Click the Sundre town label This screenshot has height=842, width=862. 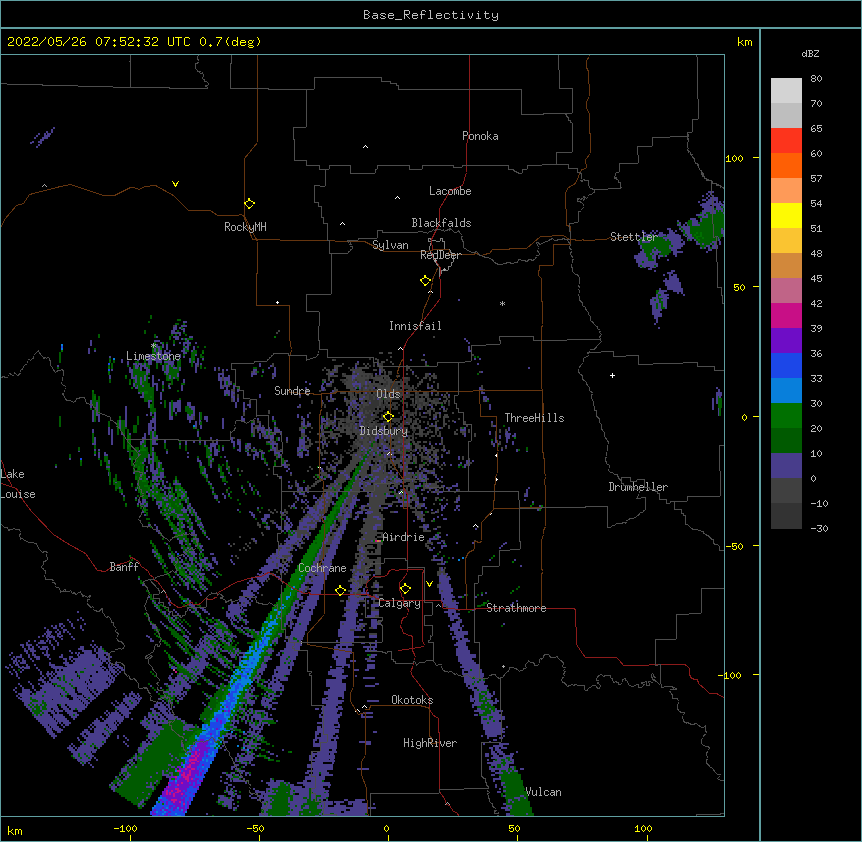[x=292, y=391]
